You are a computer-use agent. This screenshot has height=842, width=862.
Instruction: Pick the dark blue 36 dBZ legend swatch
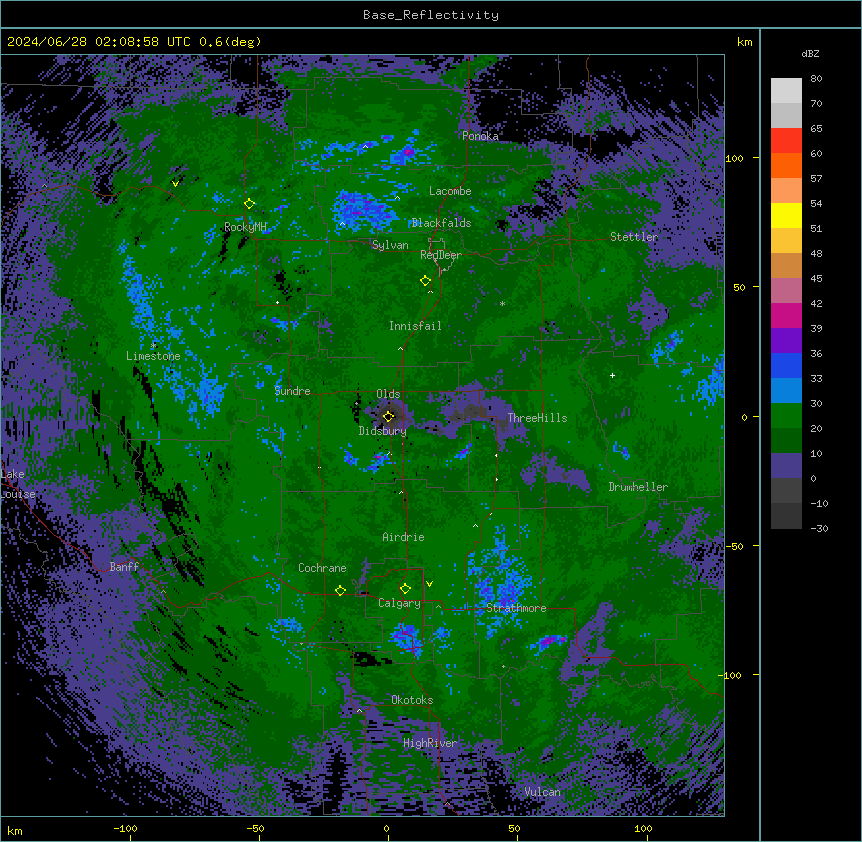(786, 365)
